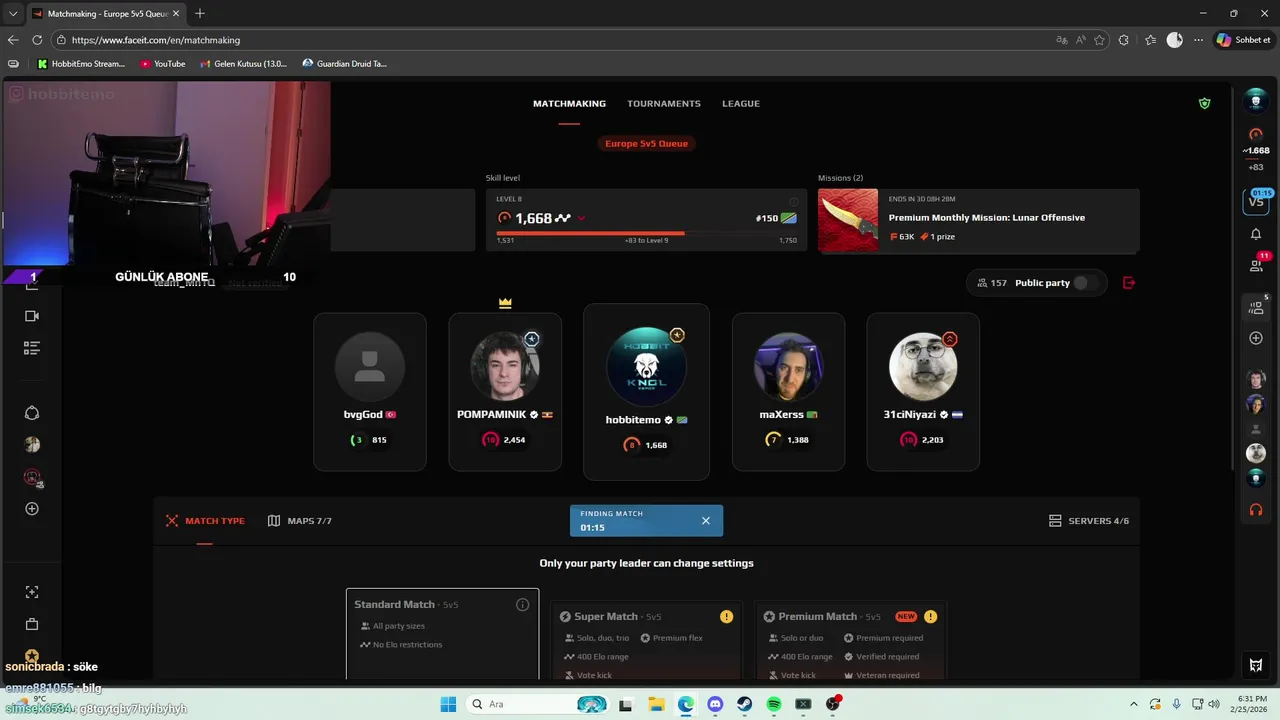Image resolution: width=1280 pixels, height=720 pixels.
Task: Add page to favorites star icon
Action: 1099,40
